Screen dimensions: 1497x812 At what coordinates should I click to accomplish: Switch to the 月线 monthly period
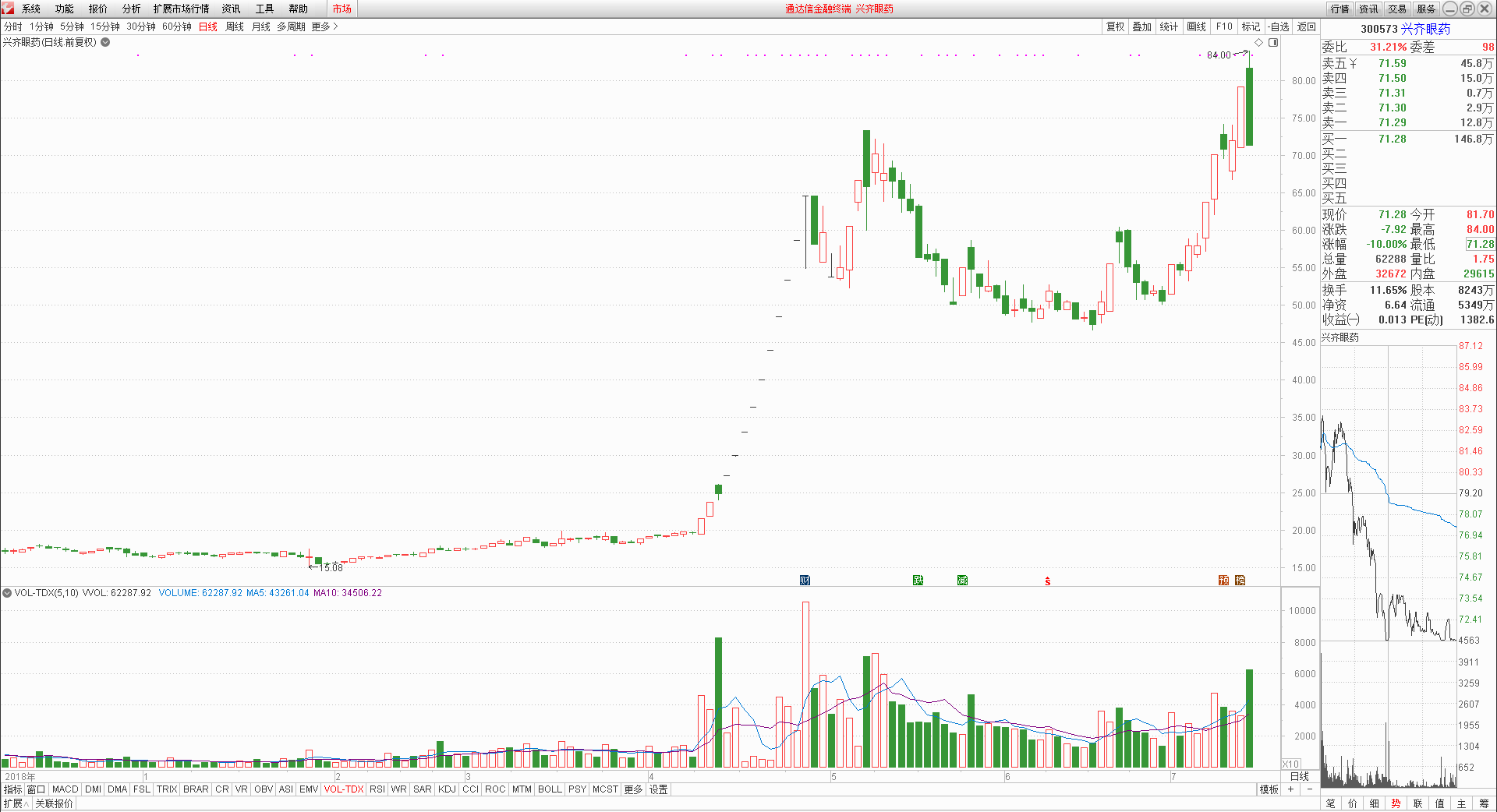click(x=261, y=26)
